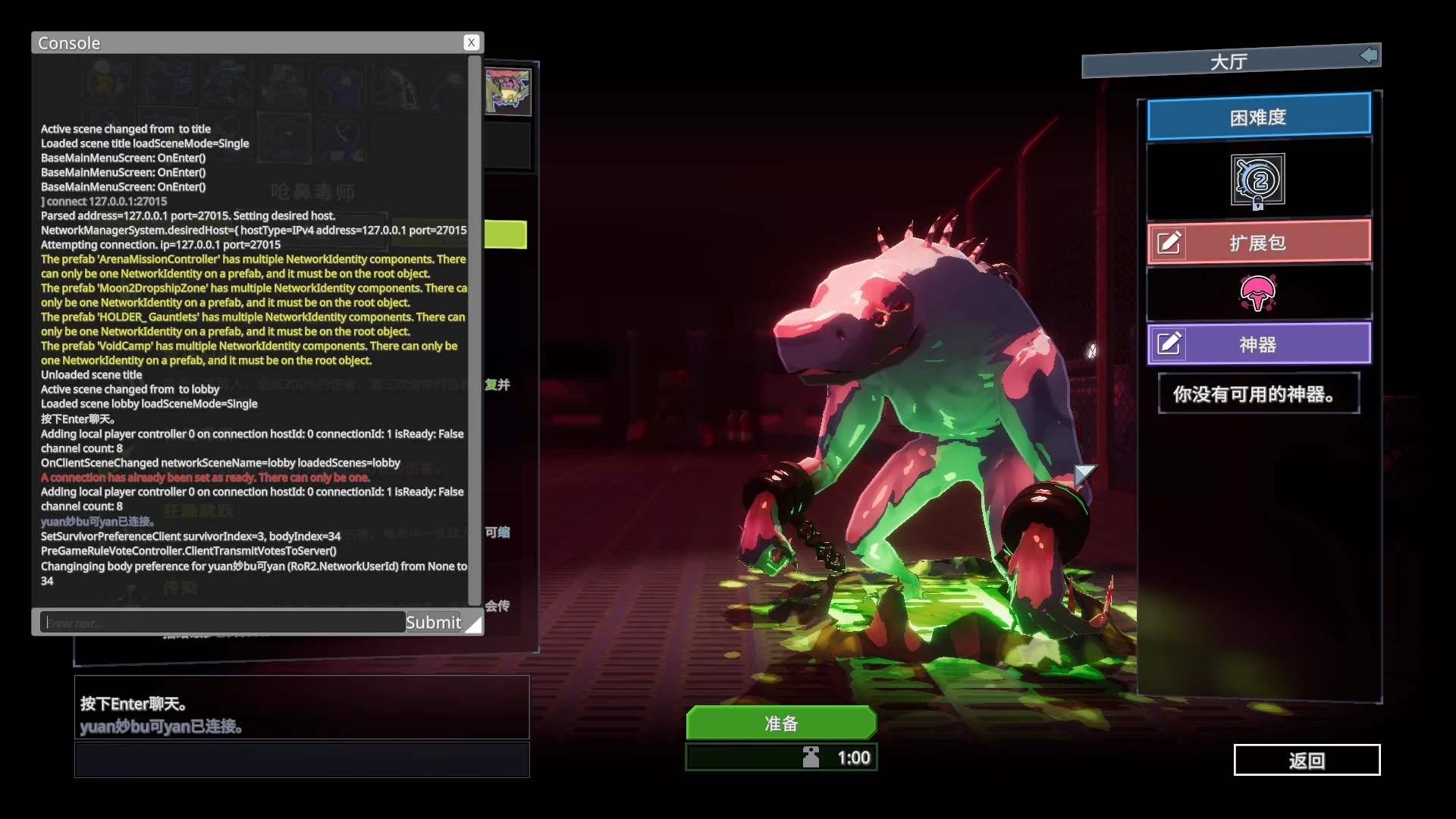Click the Console command text input field
Image resolution: width=1456 pixels, height=819 pixels.
pos(222,623)
